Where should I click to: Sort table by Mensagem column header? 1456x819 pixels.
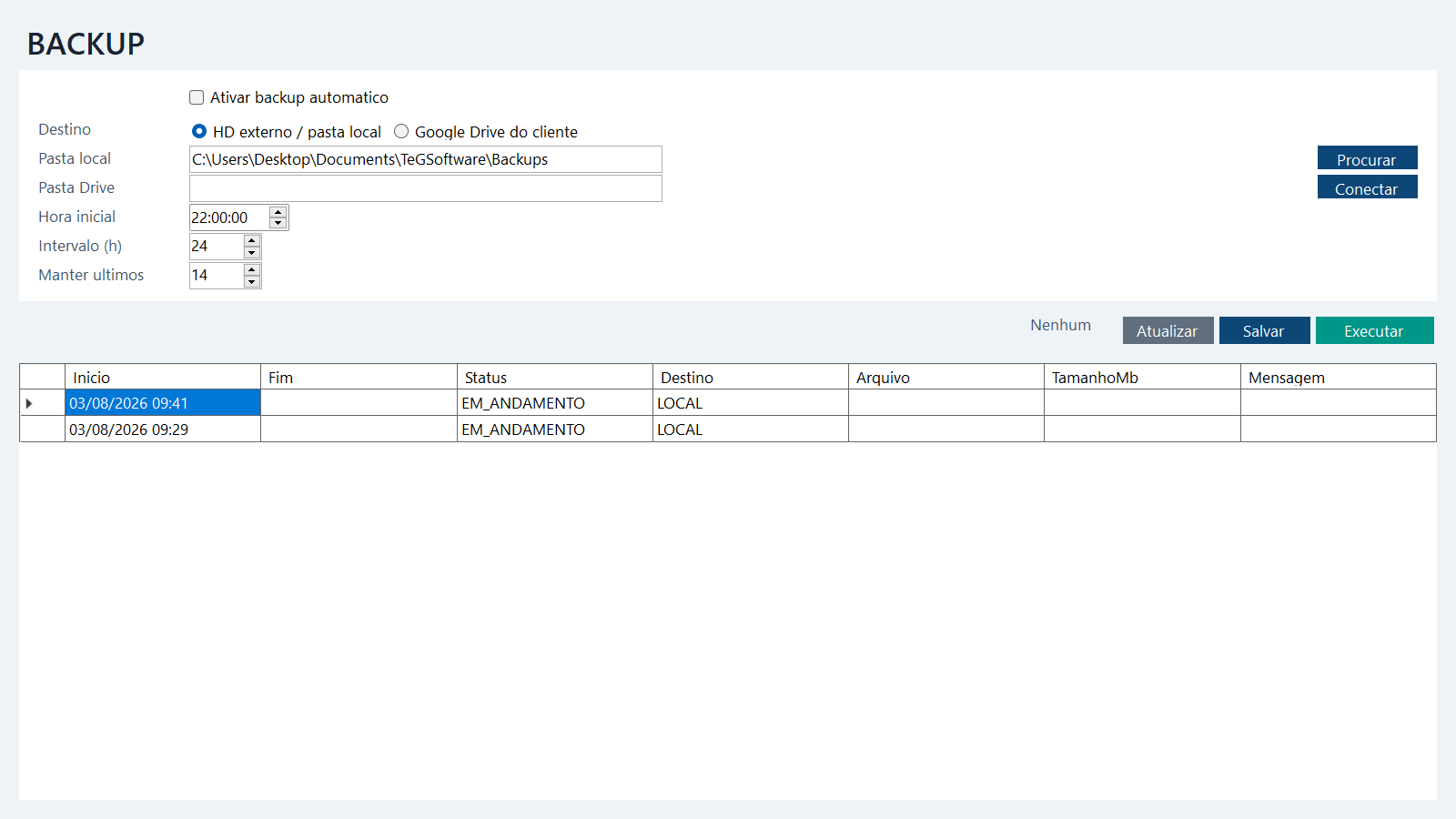(1339, 377)
